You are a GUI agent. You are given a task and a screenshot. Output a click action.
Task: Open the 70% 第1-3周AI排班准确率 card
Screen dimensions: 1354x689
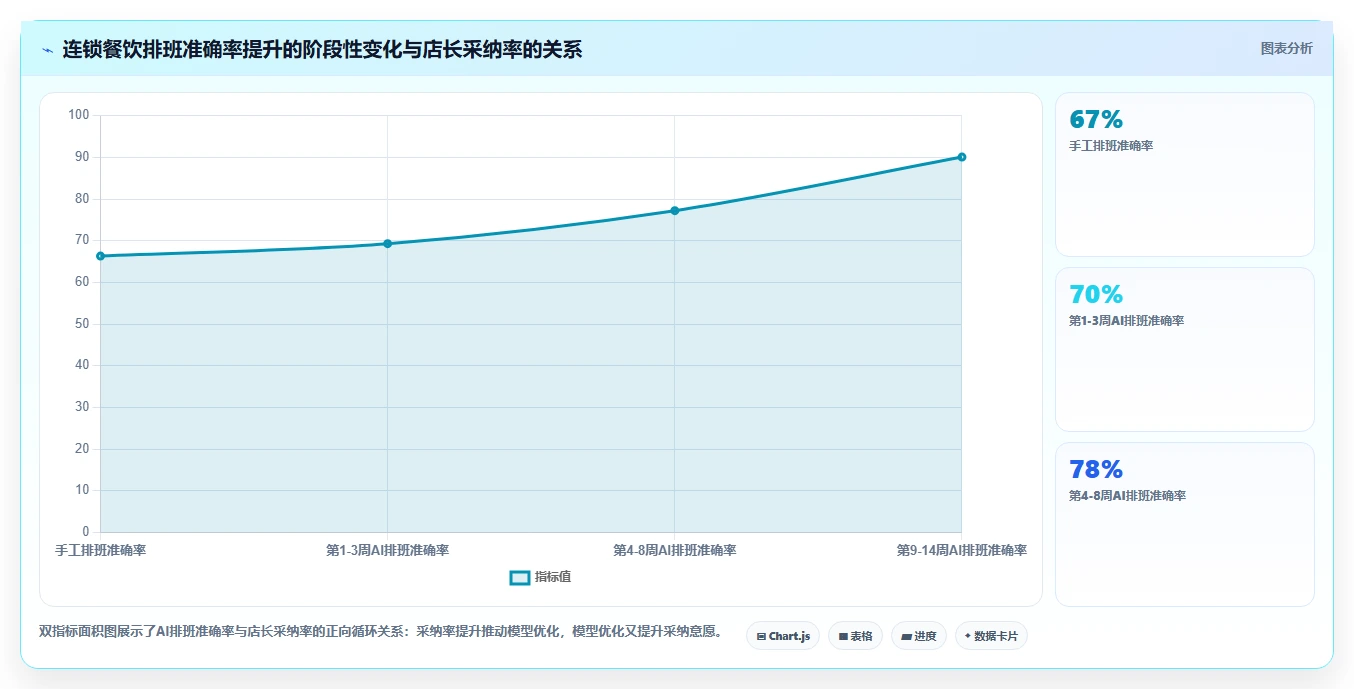coord(1185,350)
